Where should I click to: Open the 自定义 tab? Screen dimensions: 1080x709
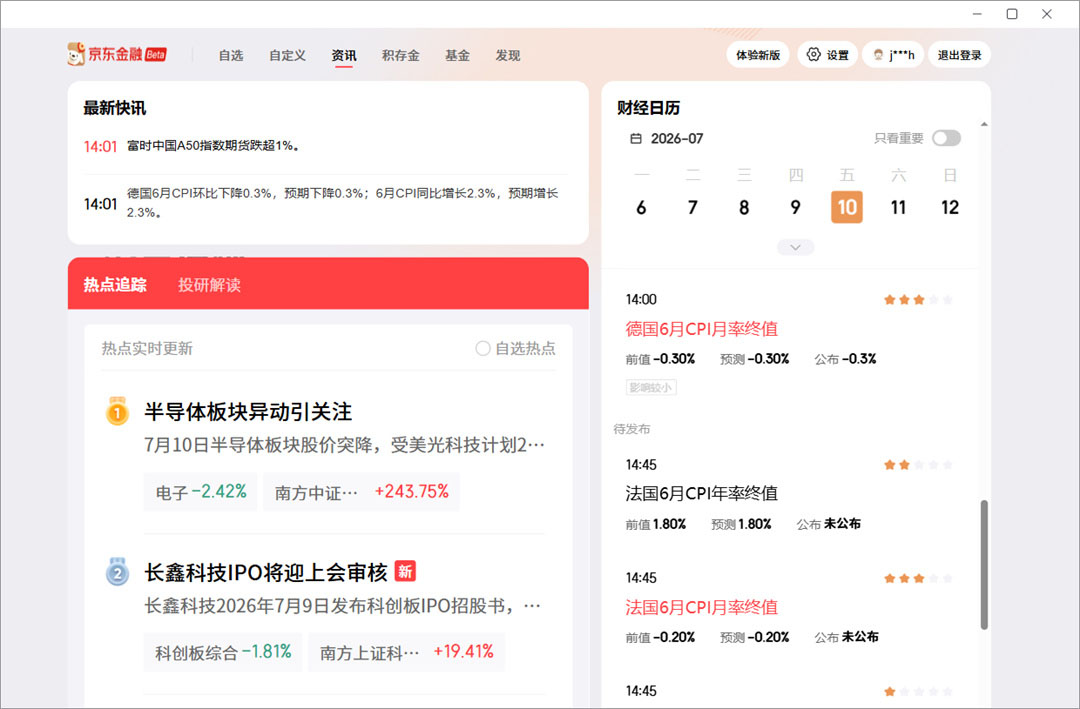287,55
